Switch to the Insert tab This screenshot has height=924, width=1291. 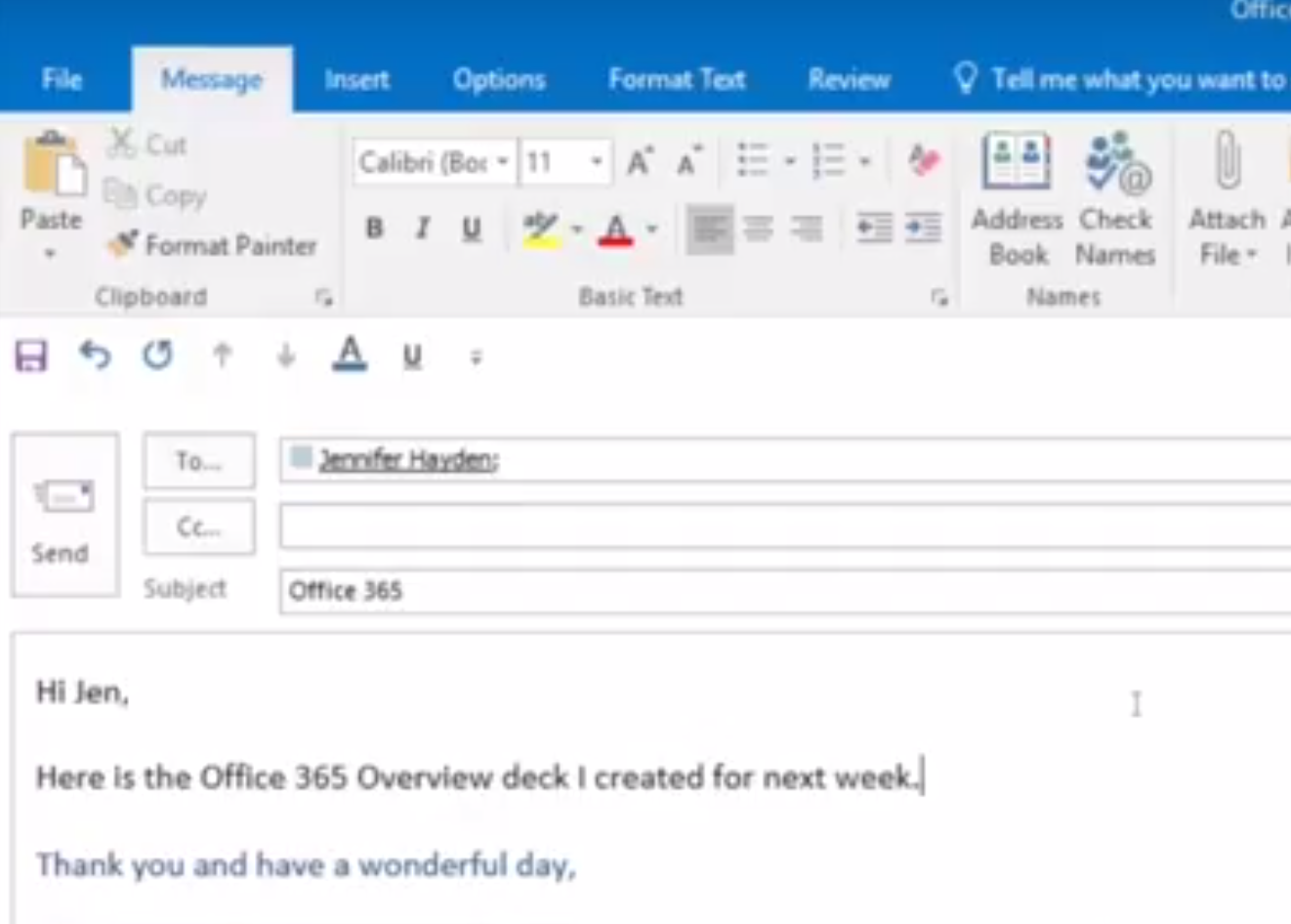click(356, 79)
